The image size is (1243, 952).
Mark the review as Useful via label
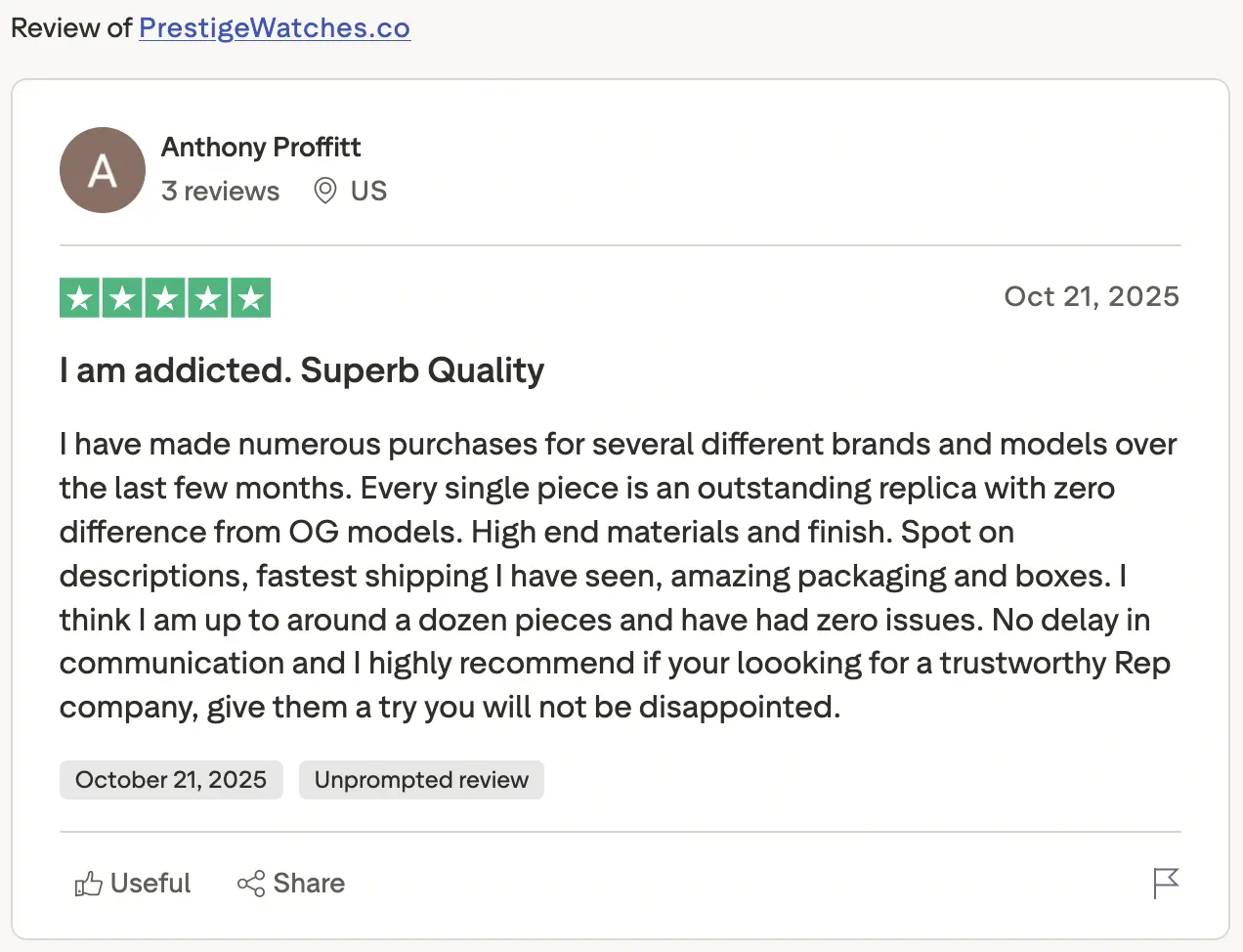click(x=150, y=884)
